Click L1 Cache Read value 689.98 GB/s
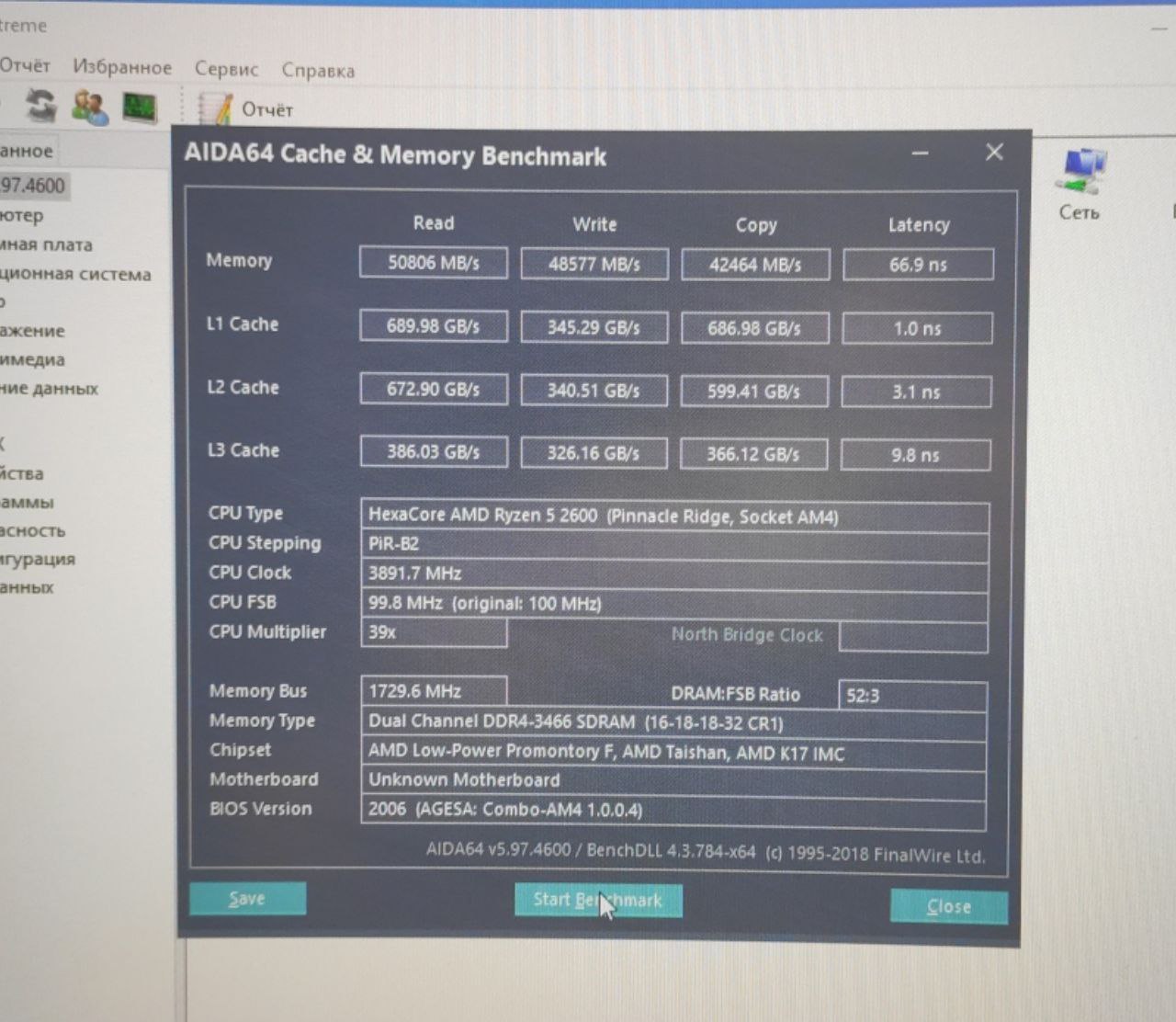Viewport: 1176px width, 1022px height. tap(434, 326)
